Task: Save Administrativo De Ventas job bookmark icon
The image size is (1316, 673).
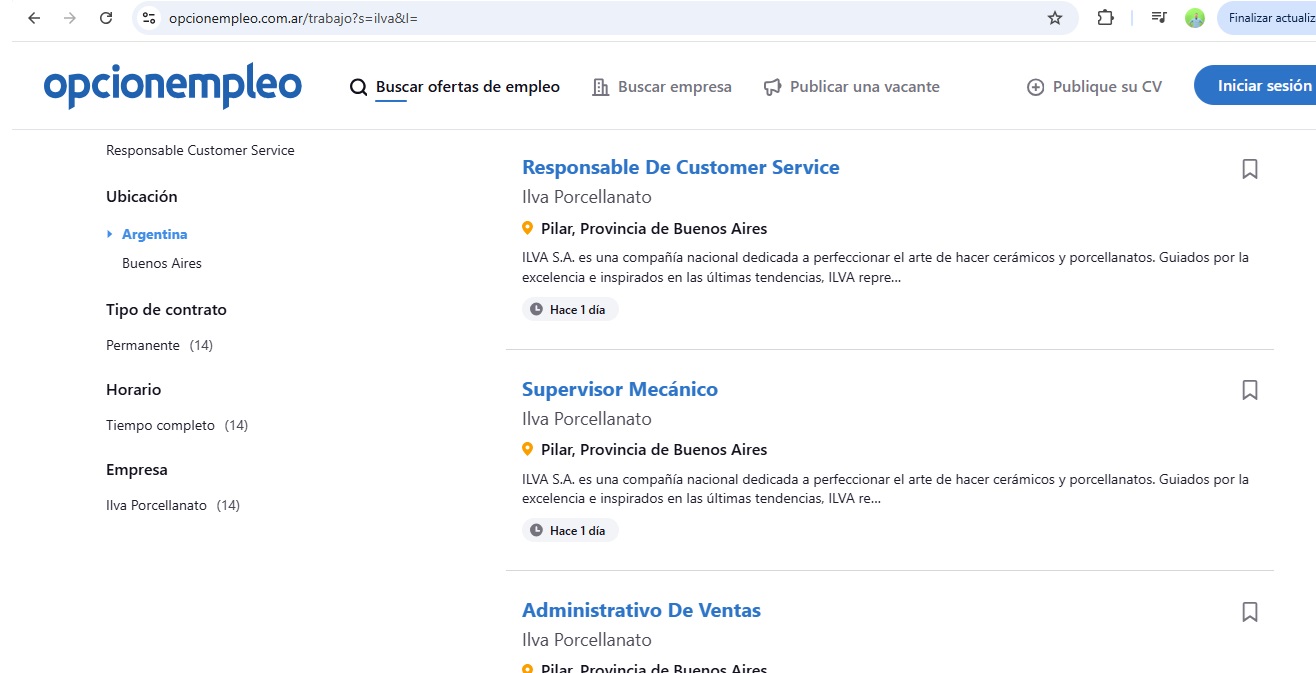Action: tap(1250, 611)
